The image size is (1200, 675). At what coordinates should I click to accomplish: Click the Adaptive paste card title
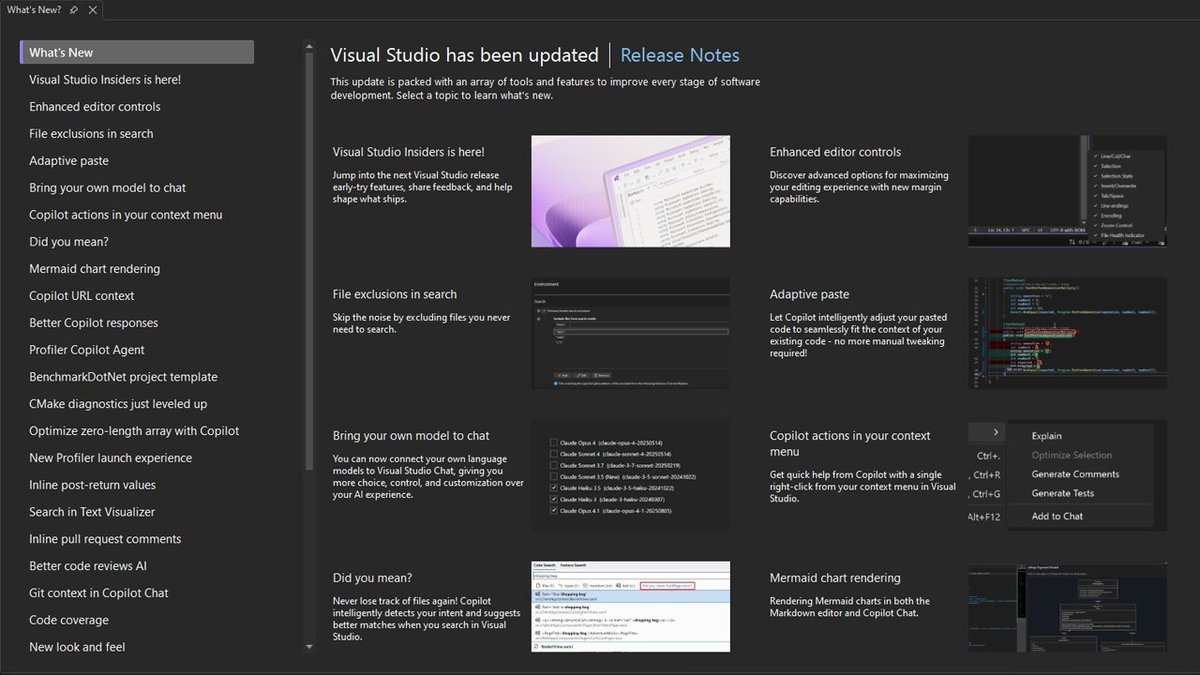pos(809,294)
